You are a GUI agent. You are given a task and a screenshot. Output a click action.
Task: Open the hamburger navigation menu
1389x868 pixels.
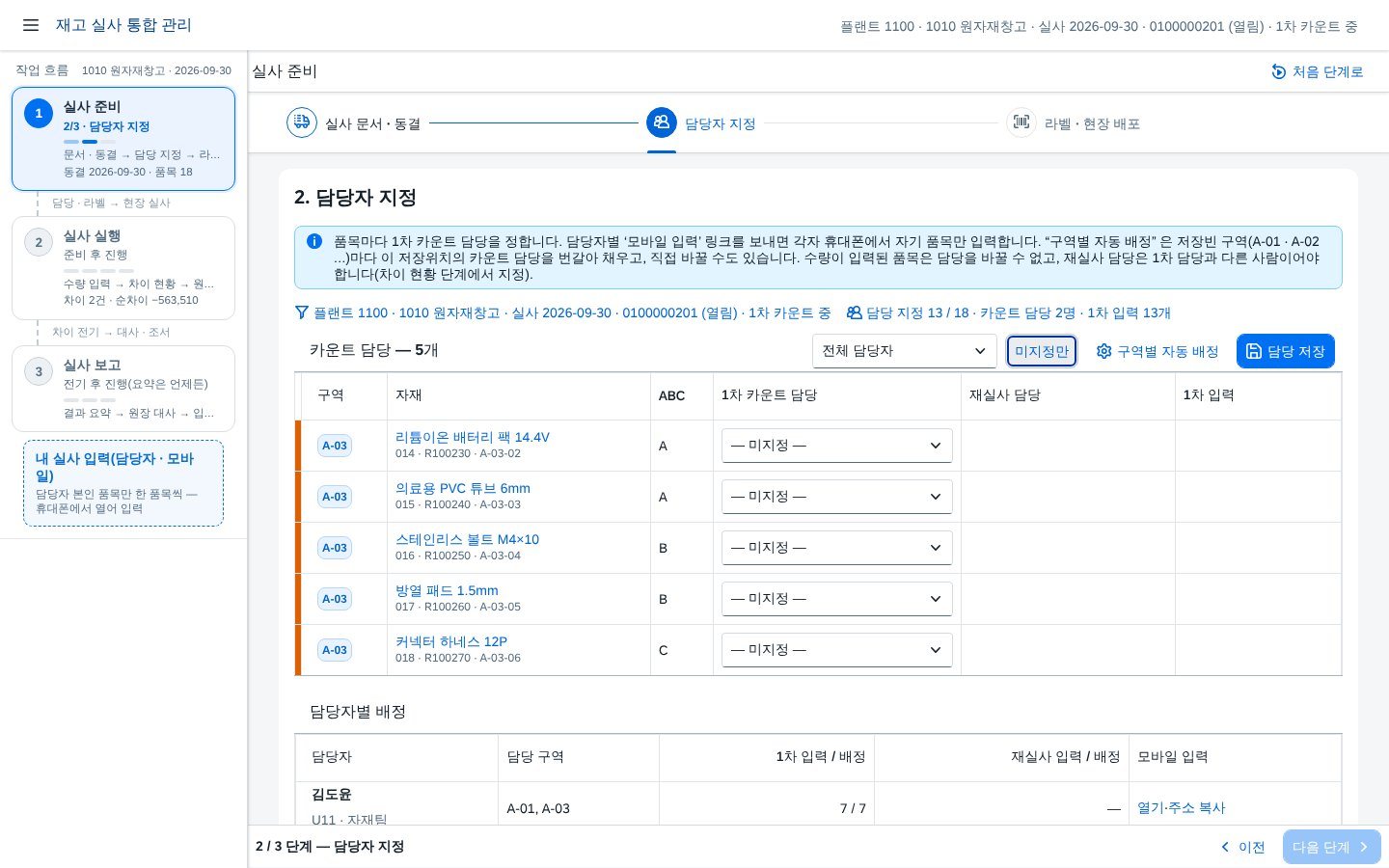[x=31, y=25]
